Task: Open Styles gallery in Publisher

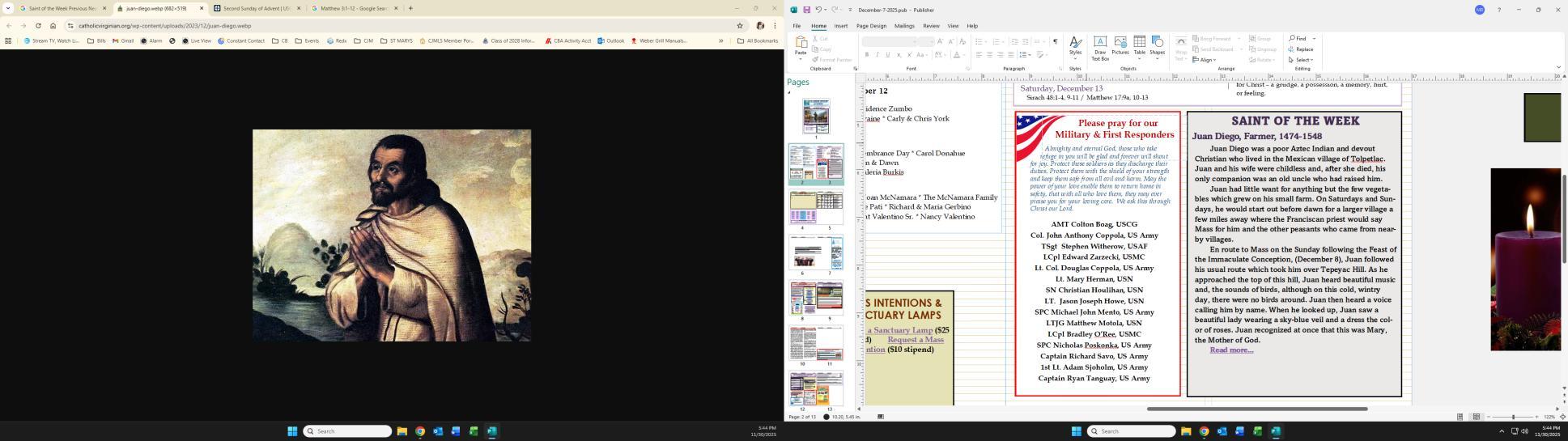Action: 1075,48
